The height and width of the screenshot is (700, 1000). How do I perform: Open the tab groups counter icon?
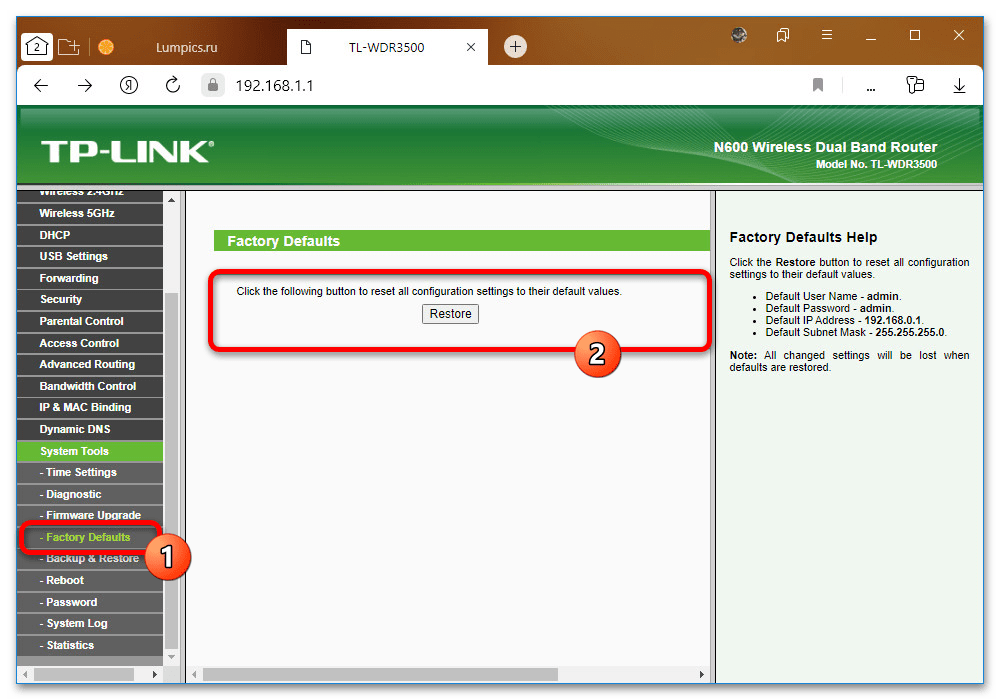(x=36, y=46)
